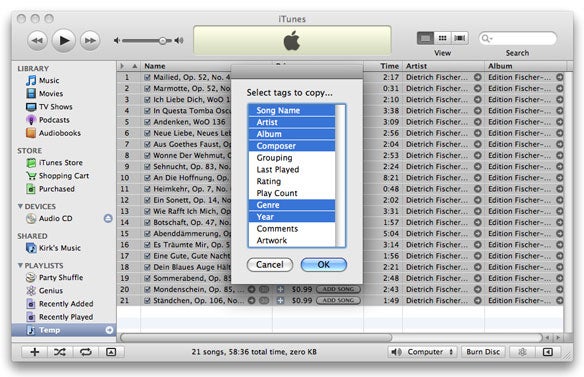This screenshot has width=584, height=377.
Task: Adjust the volume slider knob
Action: [162, 41]
